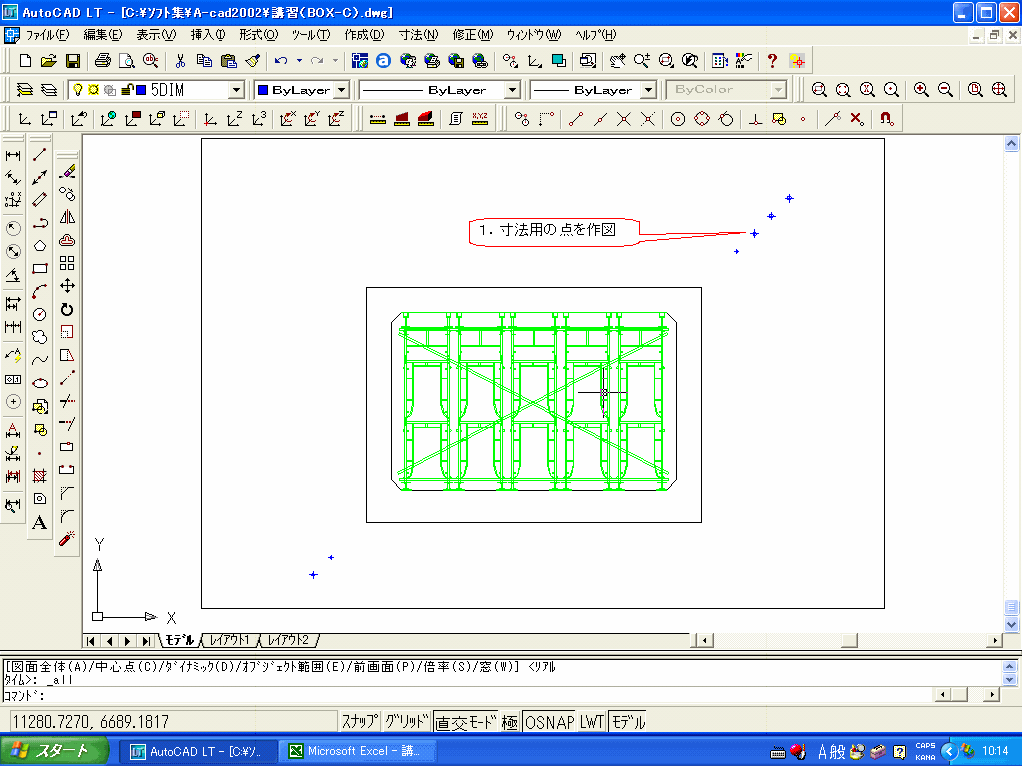Save the drawing using the floppy disk icon
Viewport: 1023px width, 767px height.
pyautogui.click(x=72, y=61)
